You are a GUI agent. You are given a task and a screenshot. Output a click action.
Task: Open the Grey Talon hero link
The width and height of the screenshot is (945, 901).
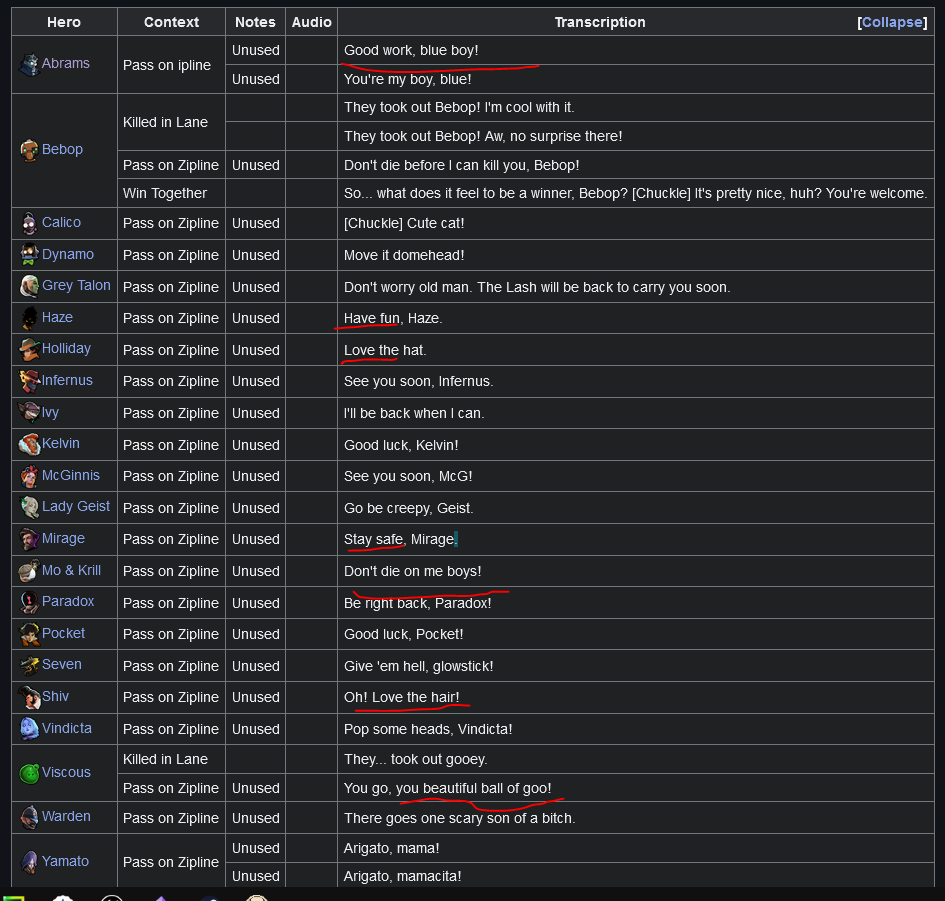pos(76,286)
